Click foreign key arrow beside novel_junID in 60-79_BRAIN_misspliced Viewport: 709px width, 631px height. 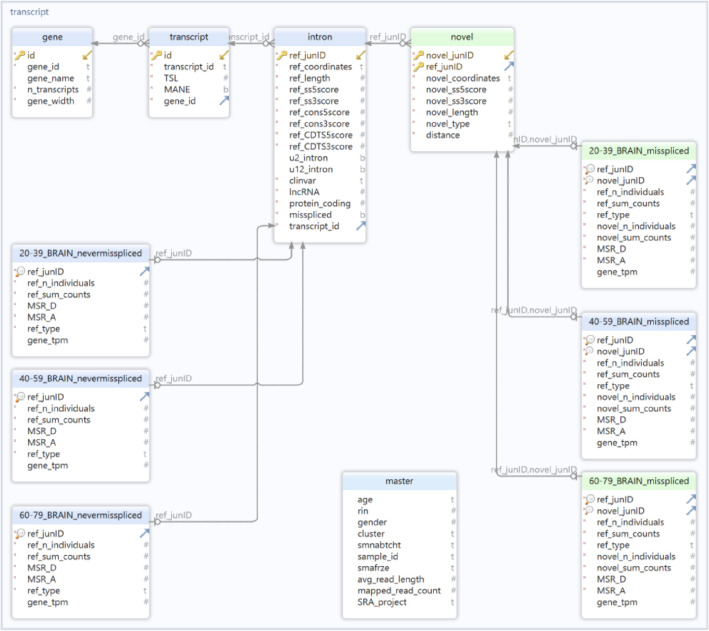point(691,509)
